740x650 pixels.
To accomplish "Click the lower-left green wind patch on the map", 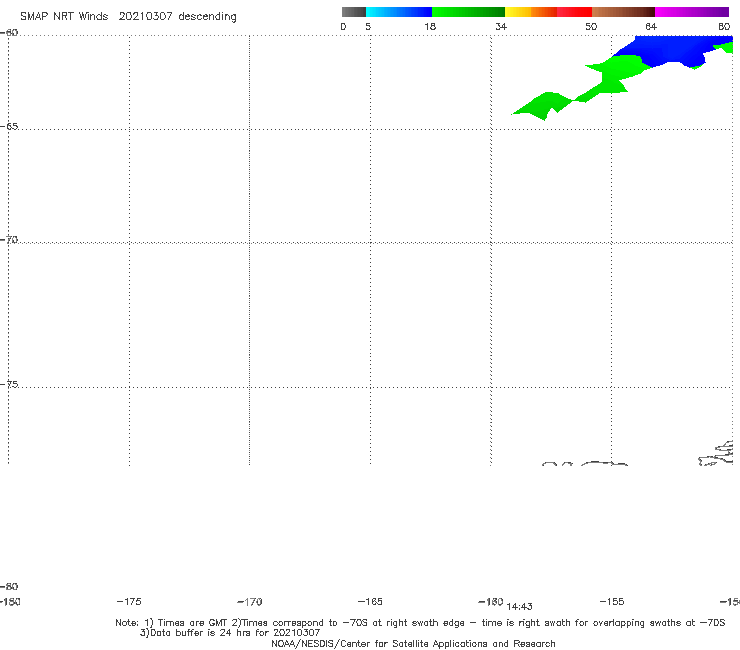I will [543, 105].
